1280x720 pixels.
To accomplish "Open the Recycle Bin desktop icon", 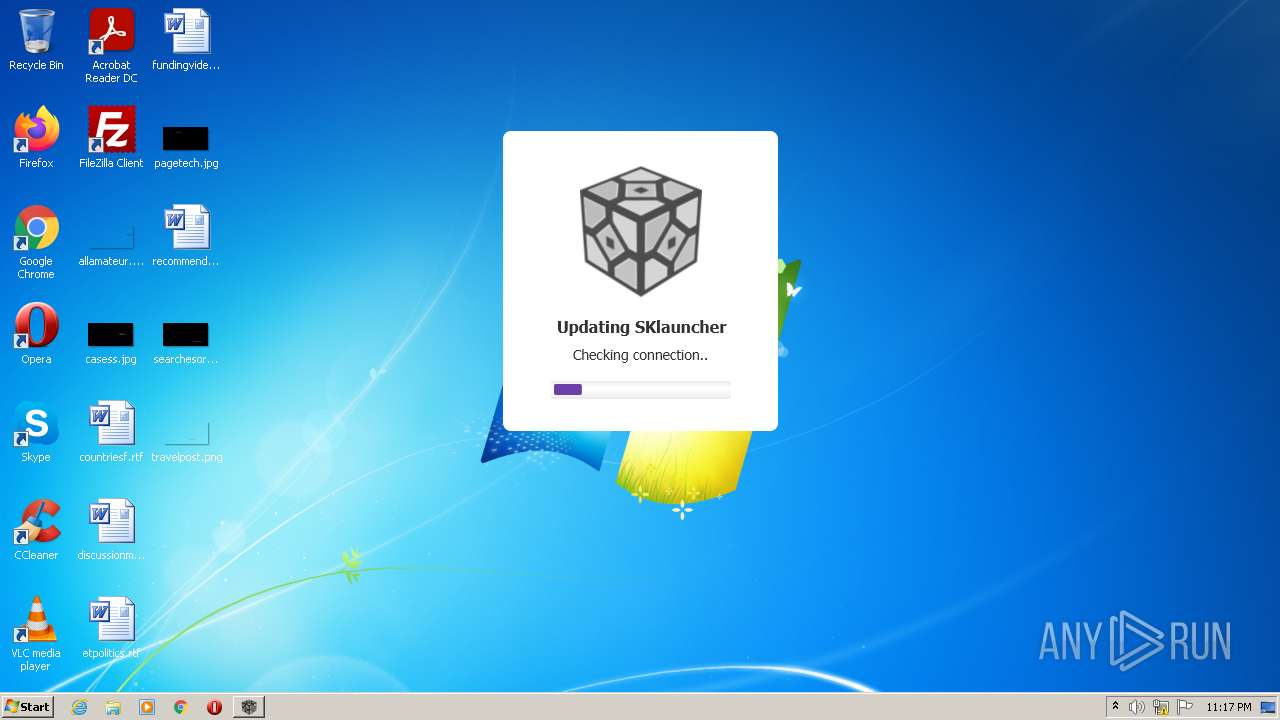I will pos(36,40).
